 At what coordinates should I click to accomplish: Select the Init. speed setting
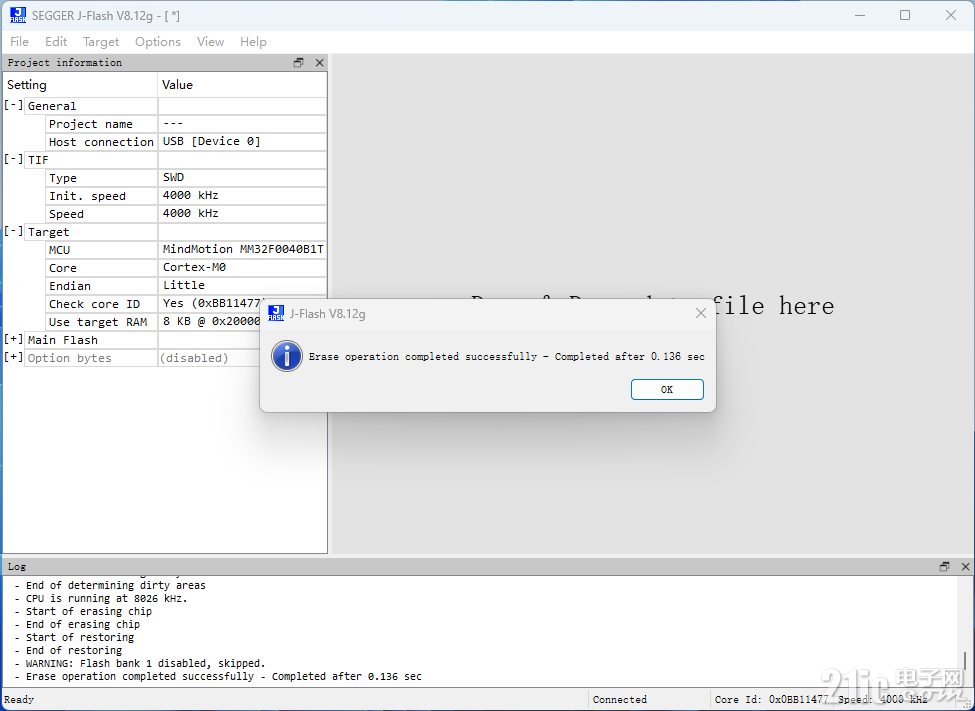(x=101, y=196)
